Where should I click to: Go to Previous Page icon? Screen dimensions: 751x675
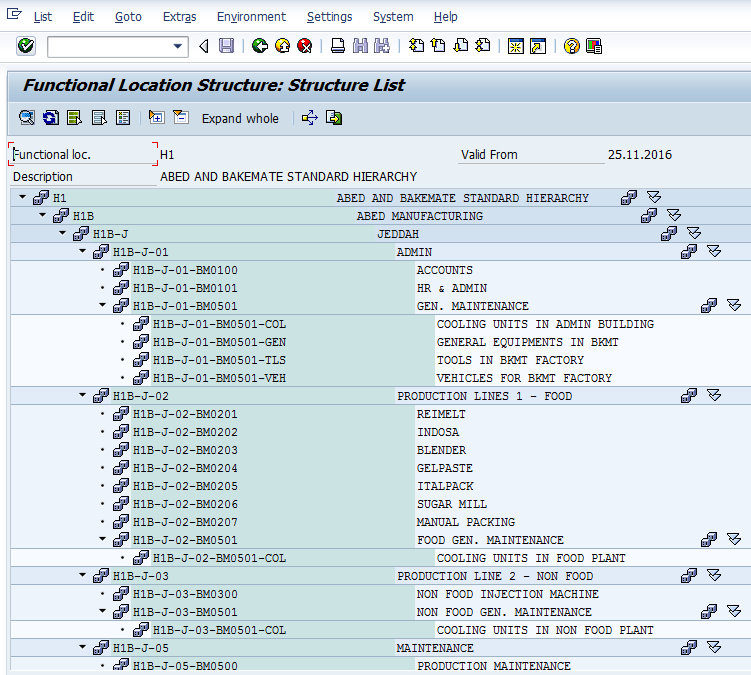[438, 46]
